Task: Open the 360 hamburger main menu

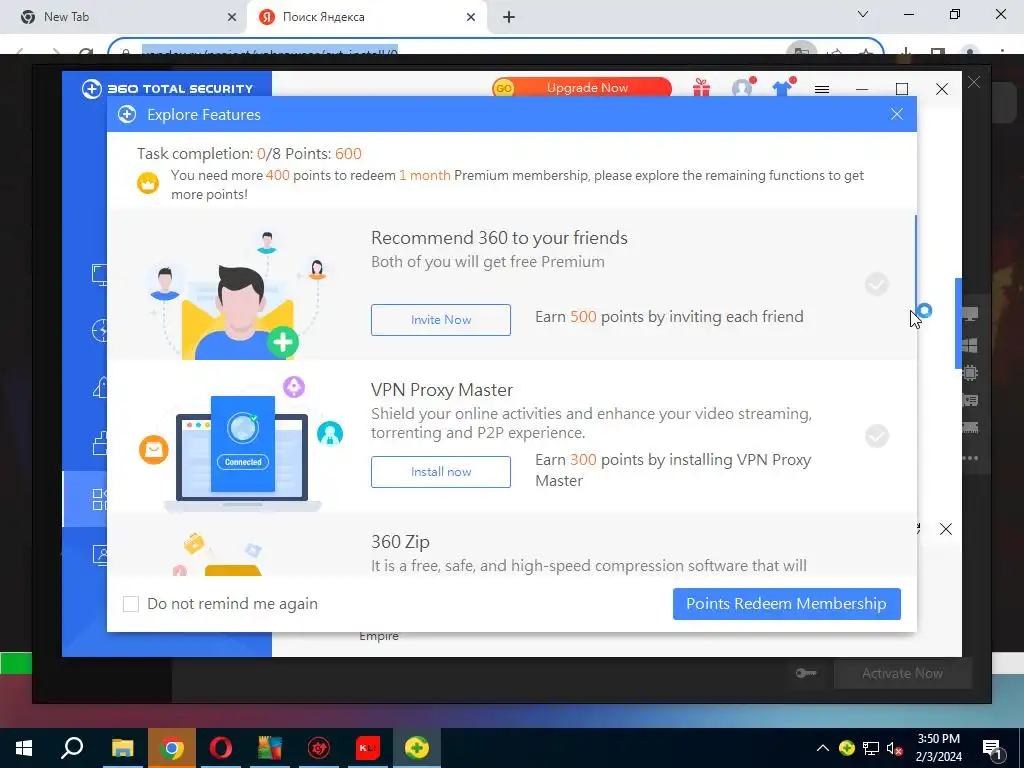Action: pos(822,89)
